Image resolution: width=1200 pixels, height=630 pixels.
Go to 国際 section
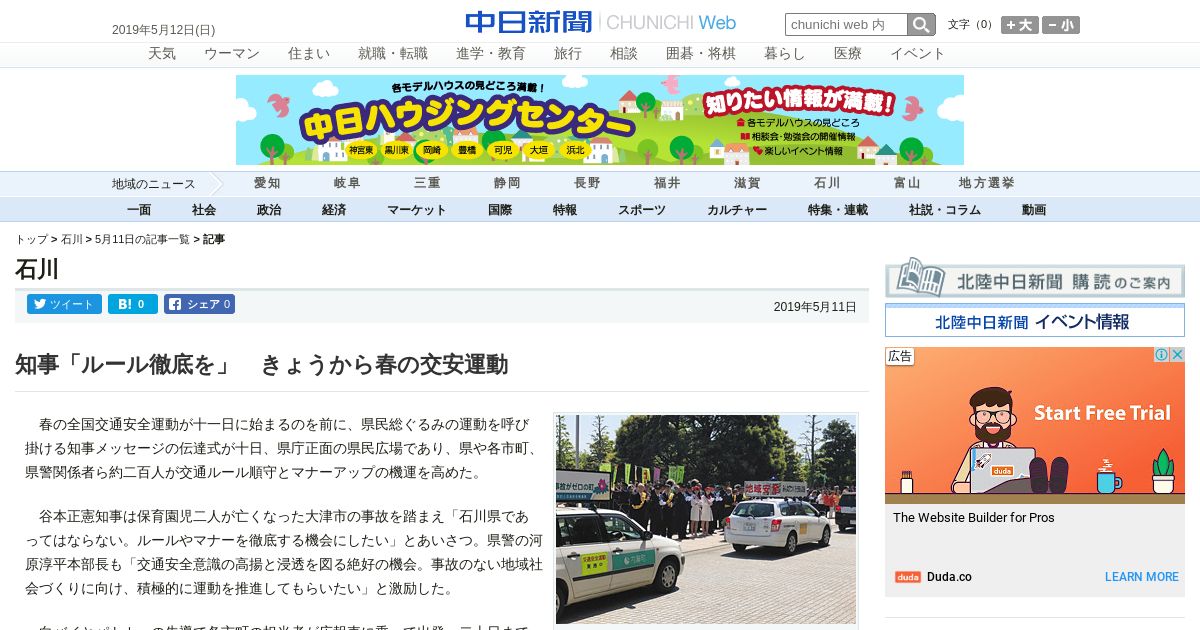tap(500, 210)
